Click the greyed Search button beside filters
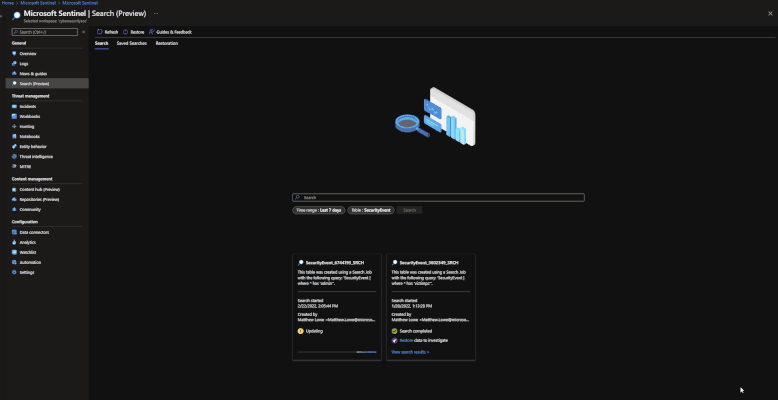Viewport: 778px width, 400px height. click(409, 210)
